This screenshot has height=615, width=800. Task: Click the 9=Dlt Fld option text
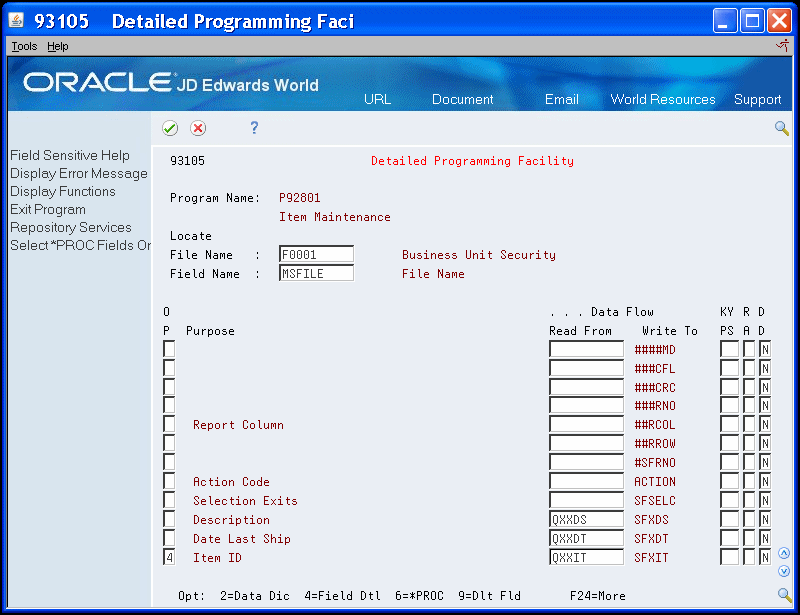[489, 596]
